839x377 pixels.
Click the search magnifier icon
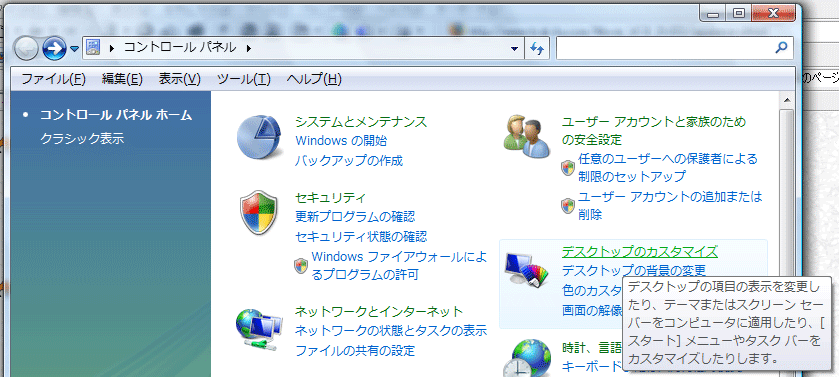781,48
